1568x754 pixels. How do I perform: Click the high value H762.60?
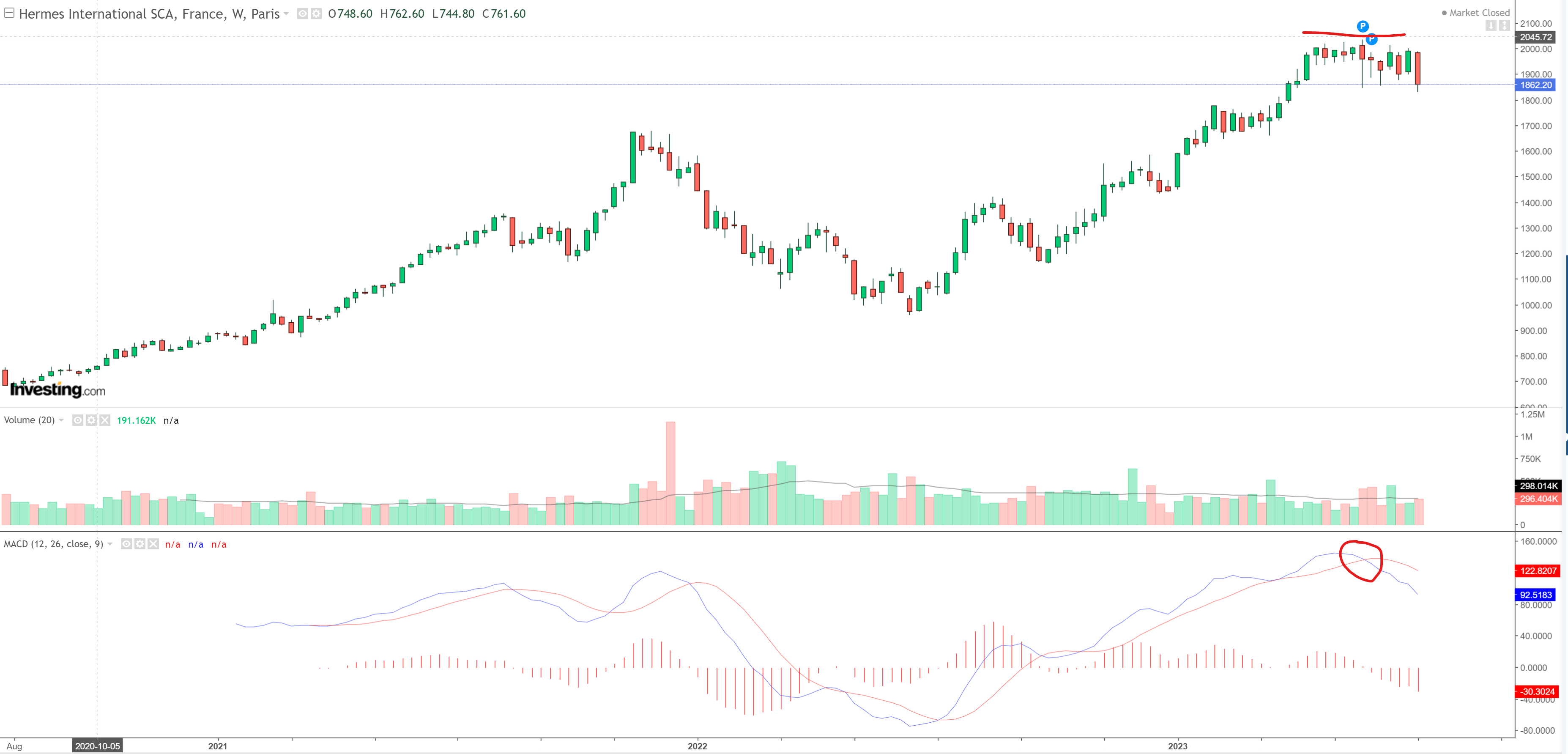(x=402, y=14)
